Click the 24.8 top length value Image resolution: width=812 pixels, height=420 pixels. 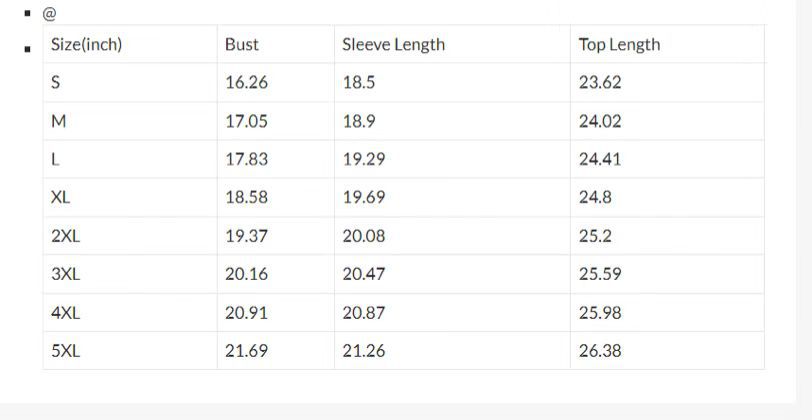595,198
